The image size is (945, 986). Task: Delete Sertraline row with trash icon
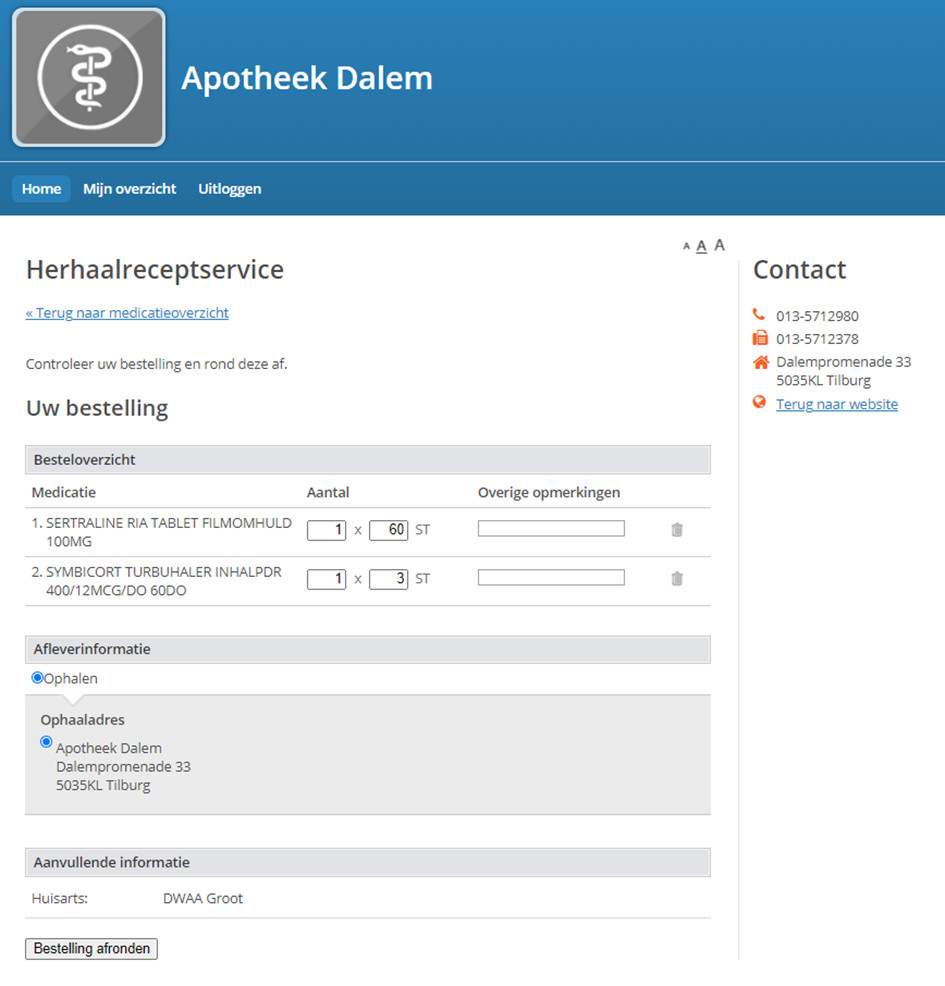(x=677, y=529)
